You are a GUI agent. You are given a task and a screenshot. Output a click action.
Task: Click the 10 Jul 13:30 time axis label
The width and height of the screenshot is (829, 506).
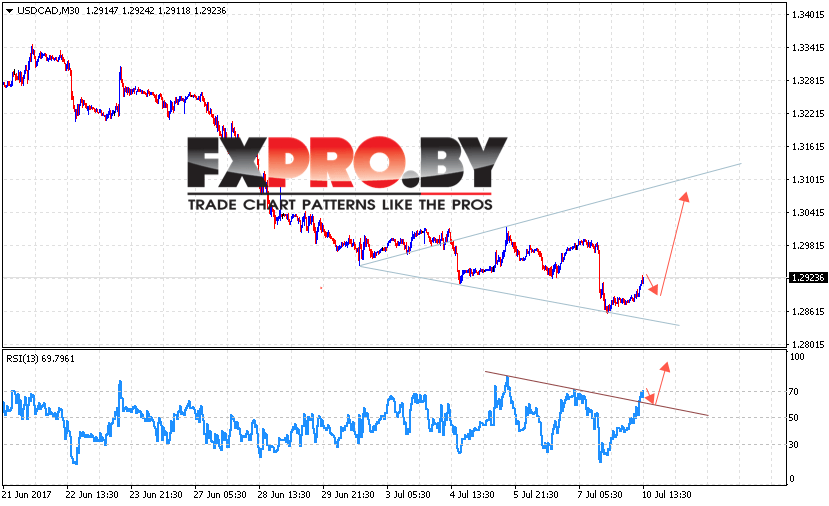pos(666,495)
